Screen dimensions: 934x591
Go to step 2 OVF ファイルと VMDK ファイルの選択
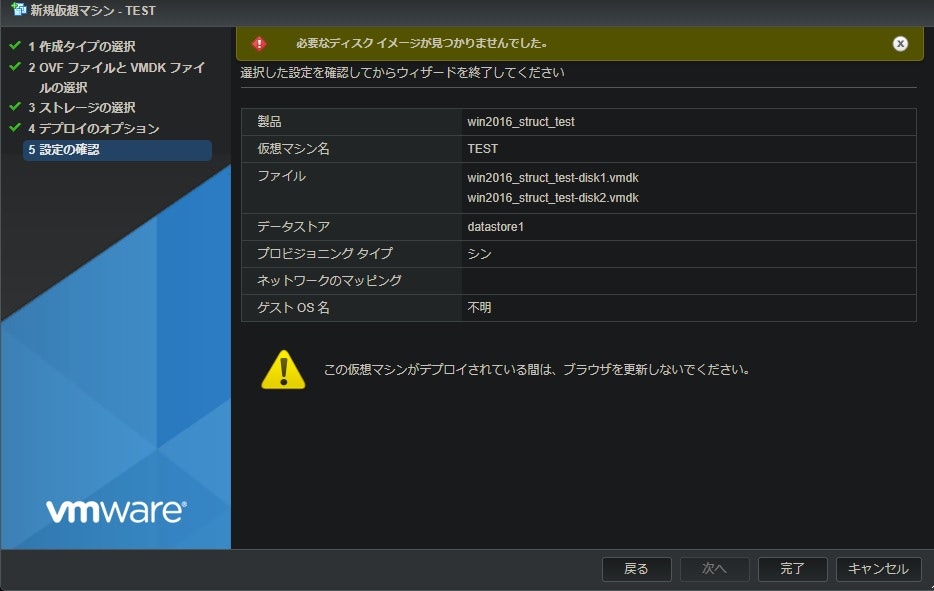[117, 77]
